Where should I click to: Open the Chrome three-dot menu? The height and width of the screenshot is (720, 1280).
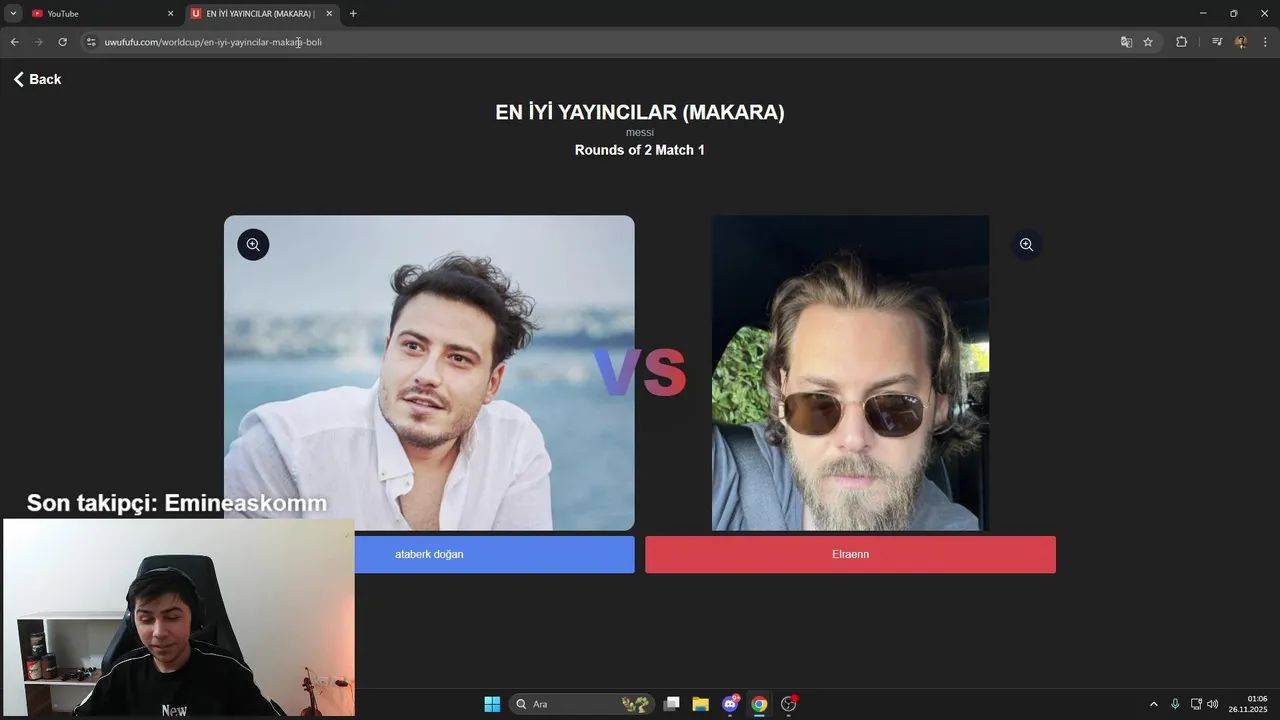pos(1266,42)
